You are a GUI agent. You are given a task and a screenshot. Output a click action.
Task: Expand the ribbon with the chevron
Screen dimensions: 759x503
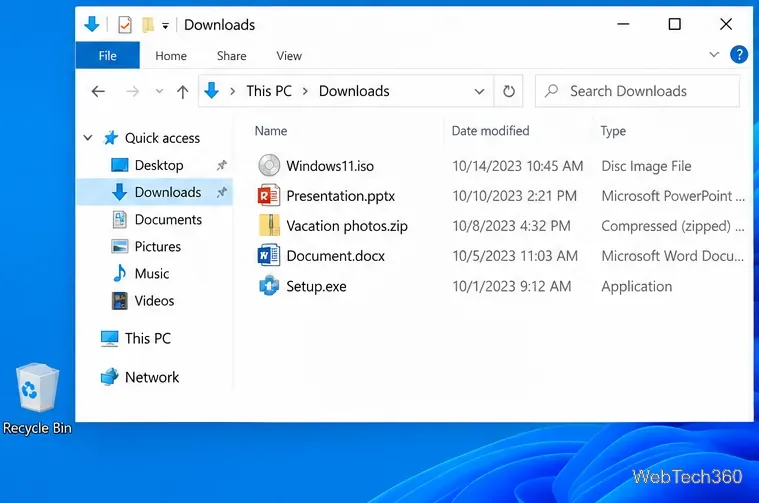tap(713, 54)
